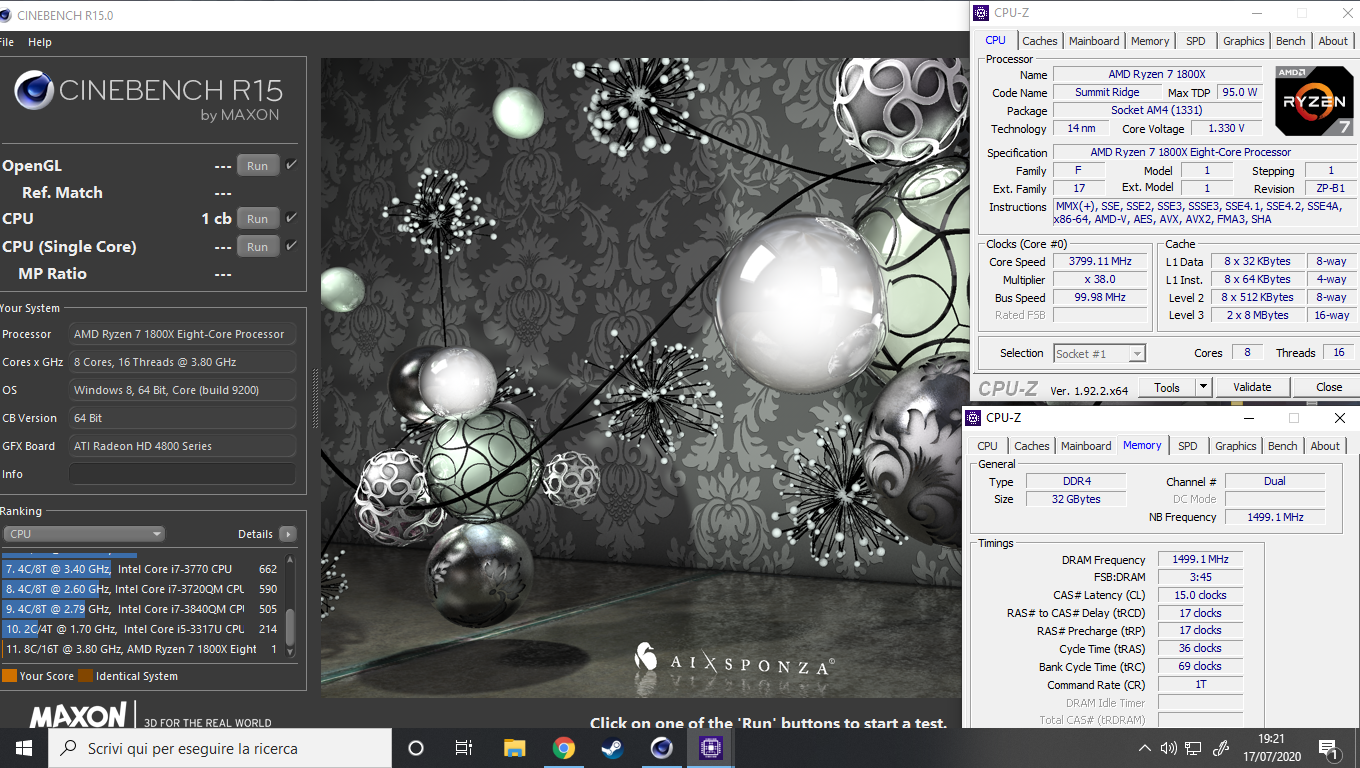The width and height of the screenshot is (1360, 768).
Task: Expand the Tools dropdown arrow
Action: point(1203,387)
